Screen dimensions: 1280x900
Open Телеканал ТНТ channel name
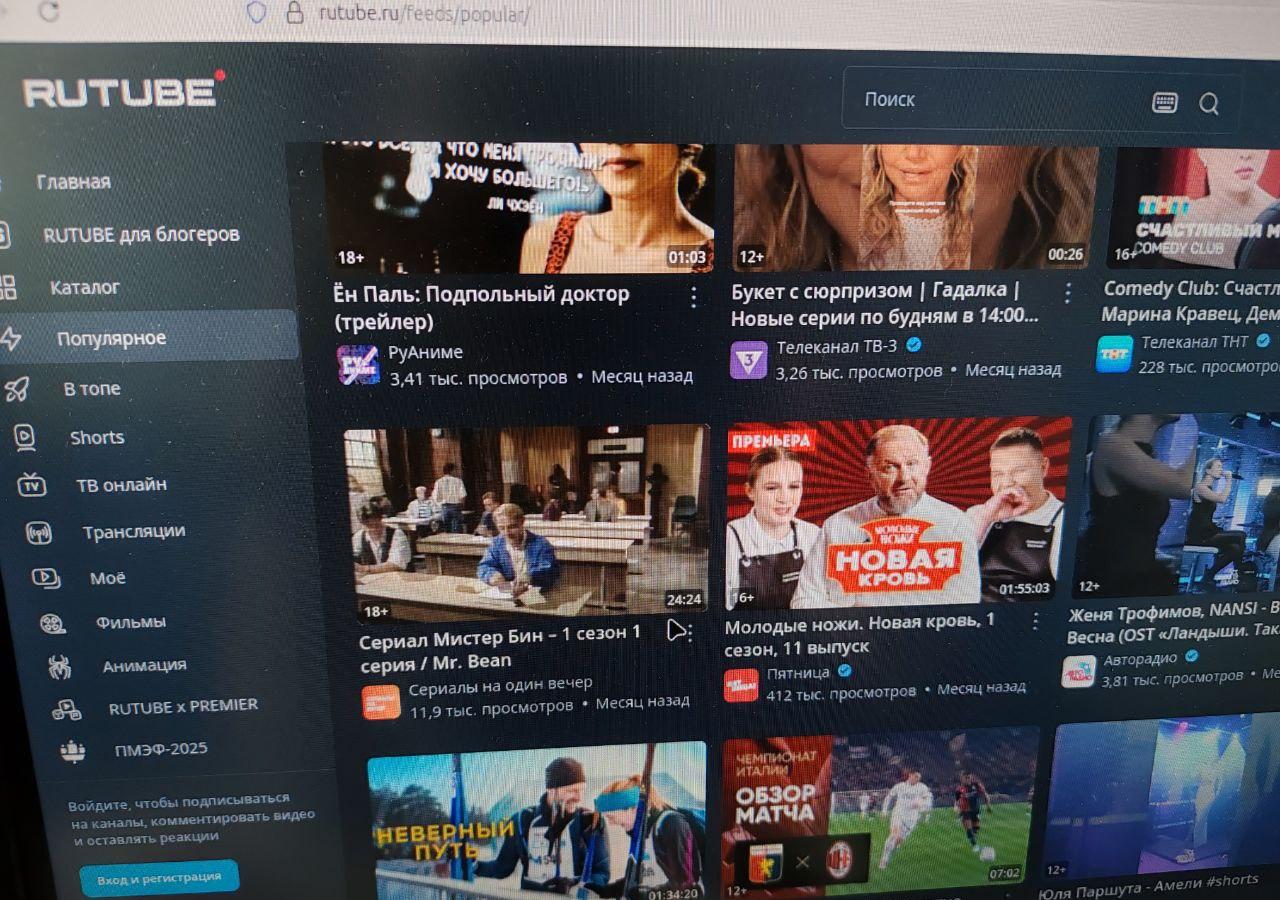[1195, 342]
